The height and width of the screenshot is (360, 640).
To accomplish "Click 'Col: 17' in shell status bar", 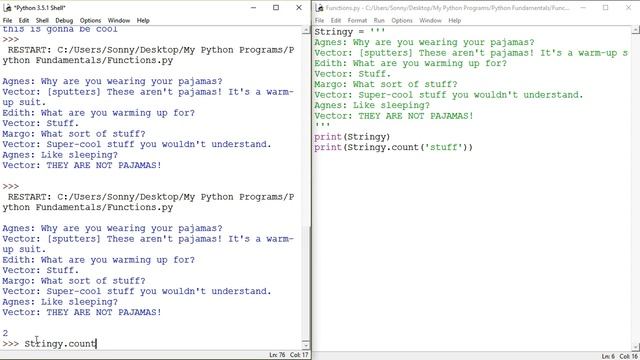I will pyautogui.click(x=299, y=355).
